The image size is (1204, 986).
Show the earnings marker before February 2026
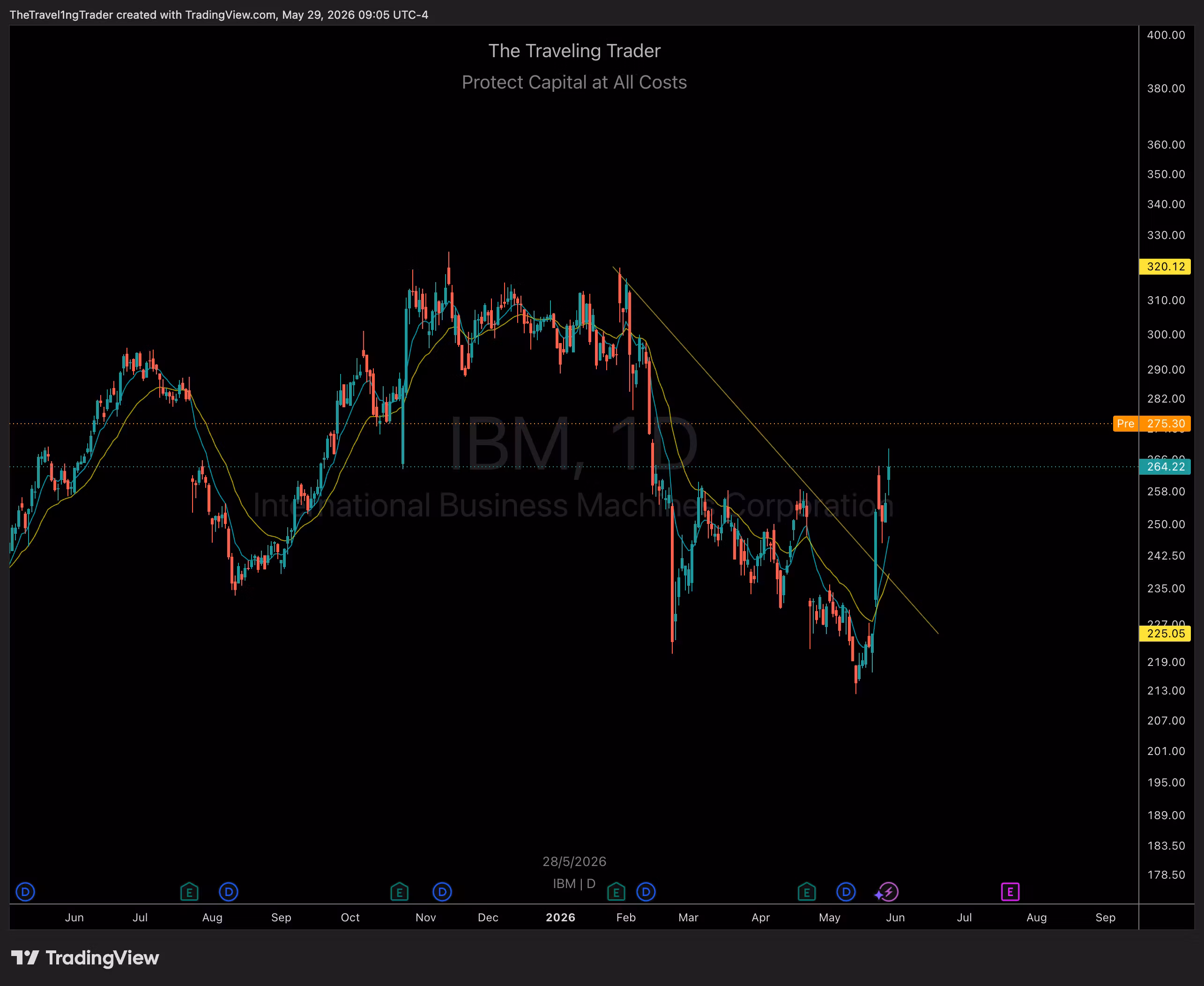click(616, 892)
